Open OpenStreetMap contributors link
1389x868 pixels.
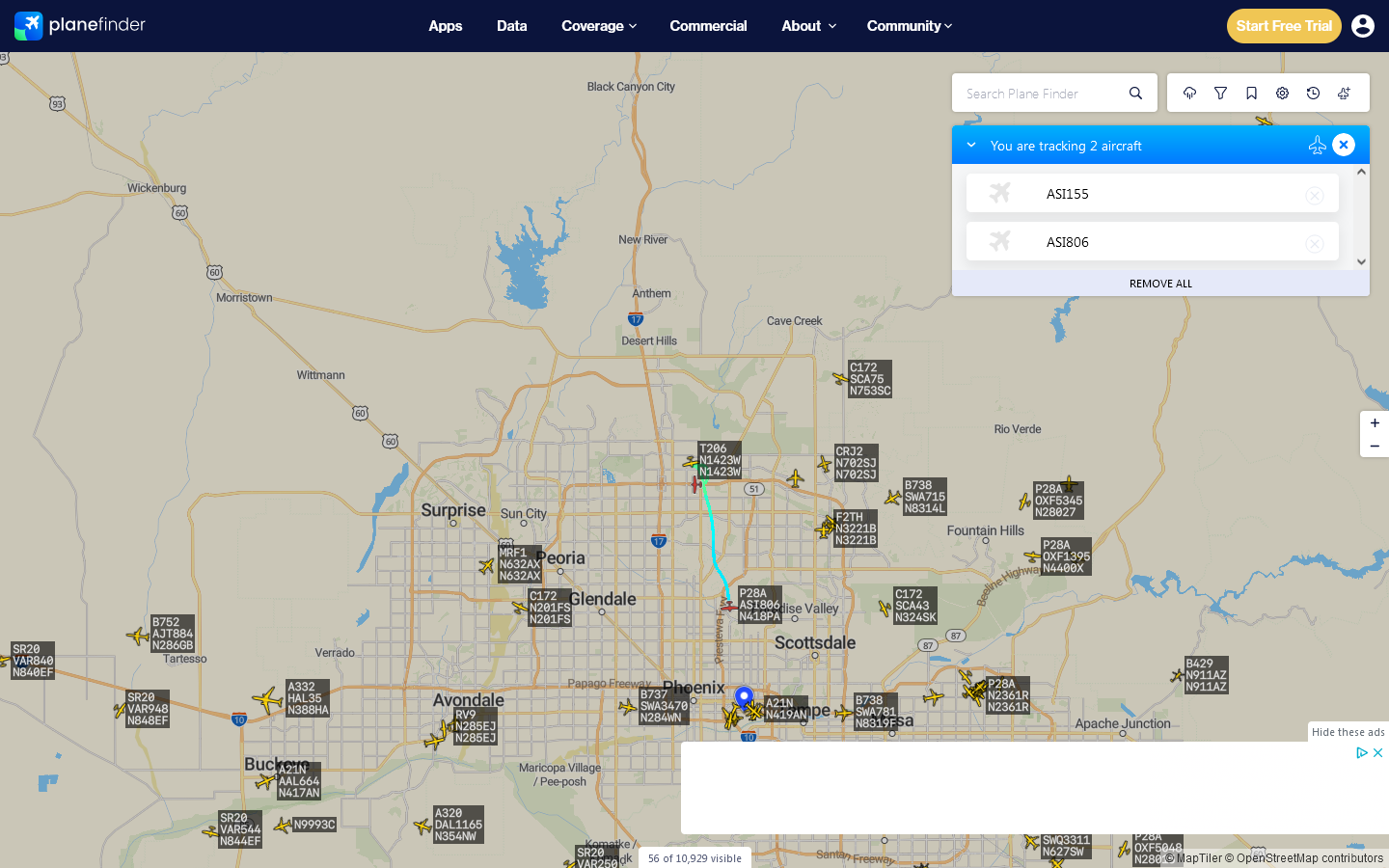(x=1304, y=858)
